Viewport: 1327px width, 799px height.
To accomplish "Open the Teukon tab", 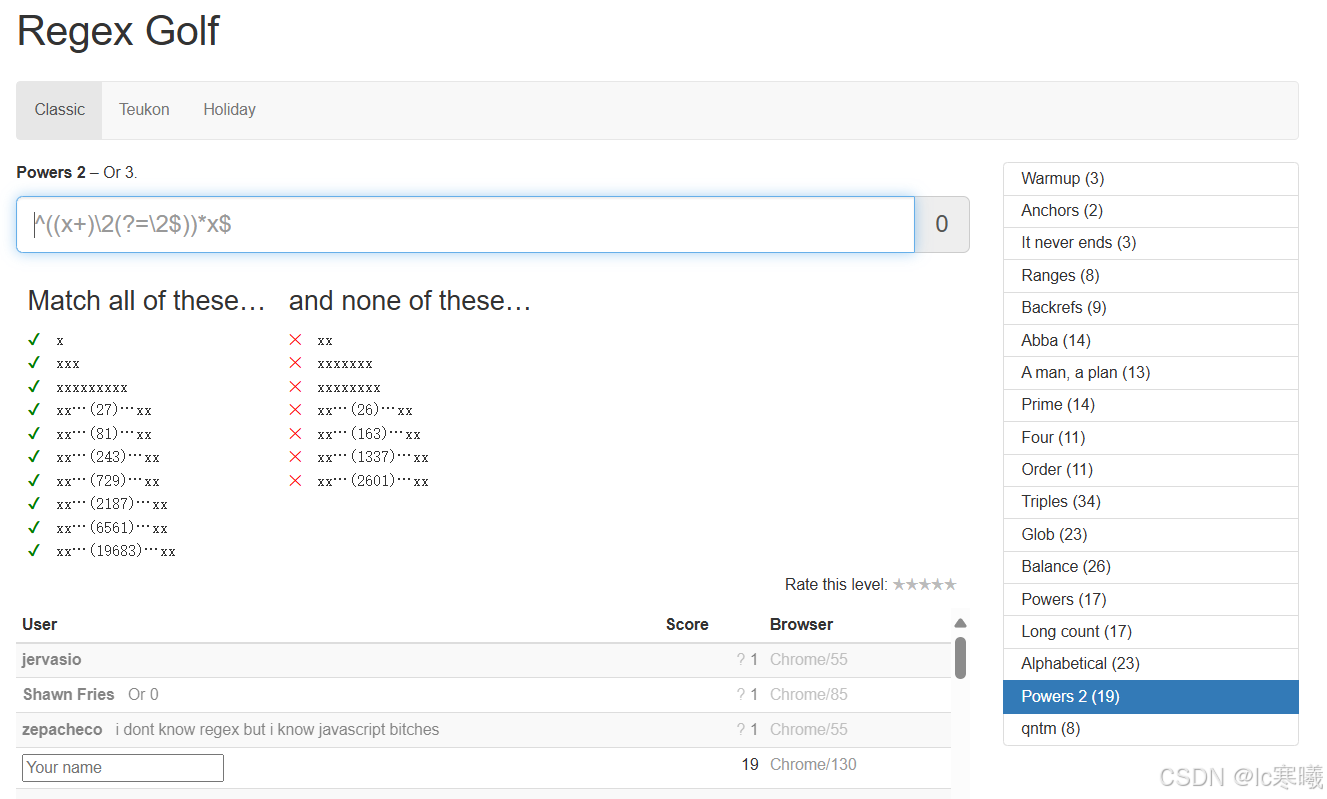I will click(x=144, y=110).
